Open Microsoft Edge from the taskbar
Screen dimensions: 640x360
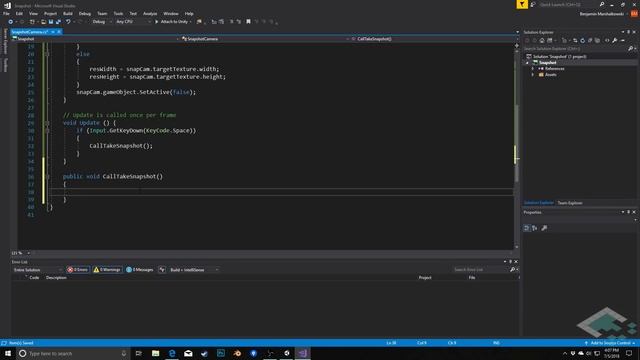172,353
